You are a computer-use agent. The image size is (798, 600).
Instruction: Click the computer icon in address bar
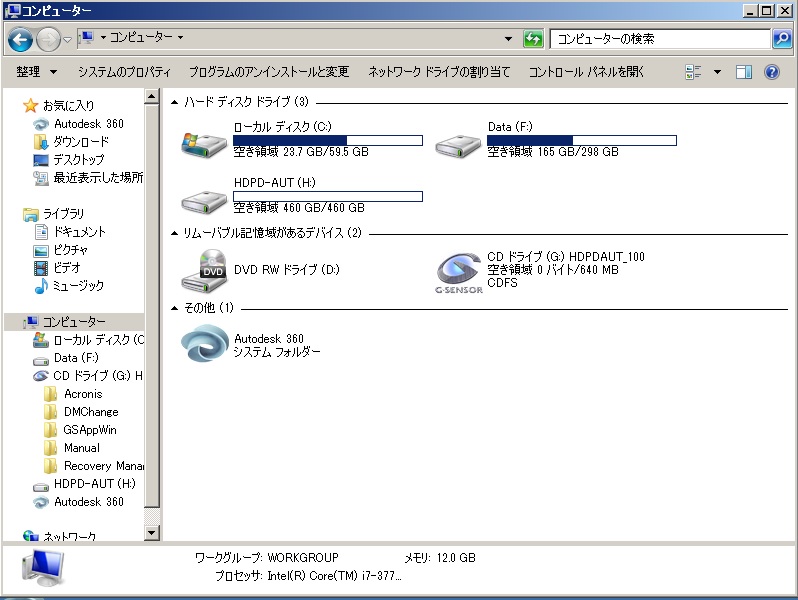pyautogui.click(x=87, y=38)
